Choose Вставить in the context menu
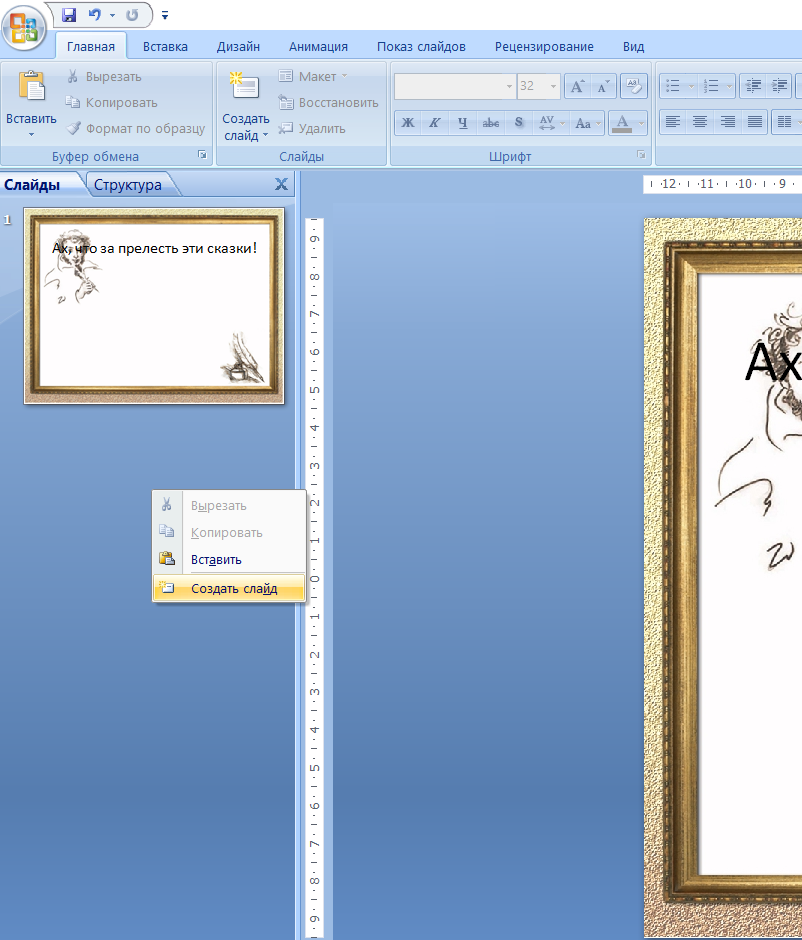The width and height of the screenshot is (802, 940). (x=229, y=559)
